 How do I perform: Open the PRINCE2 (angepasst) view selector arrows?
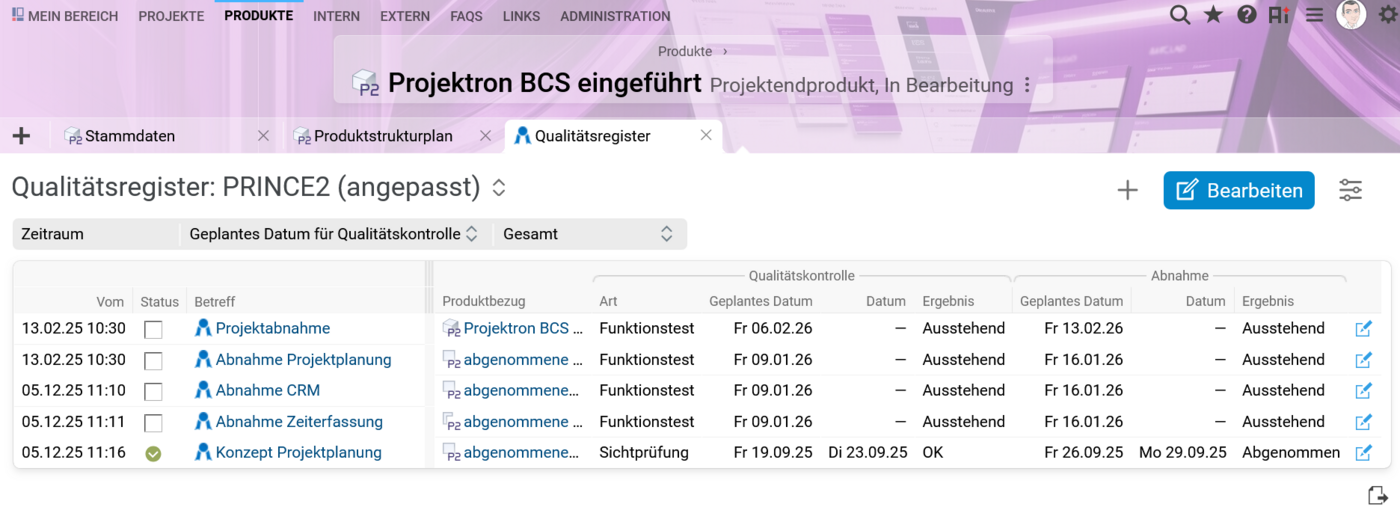point(498,188)
